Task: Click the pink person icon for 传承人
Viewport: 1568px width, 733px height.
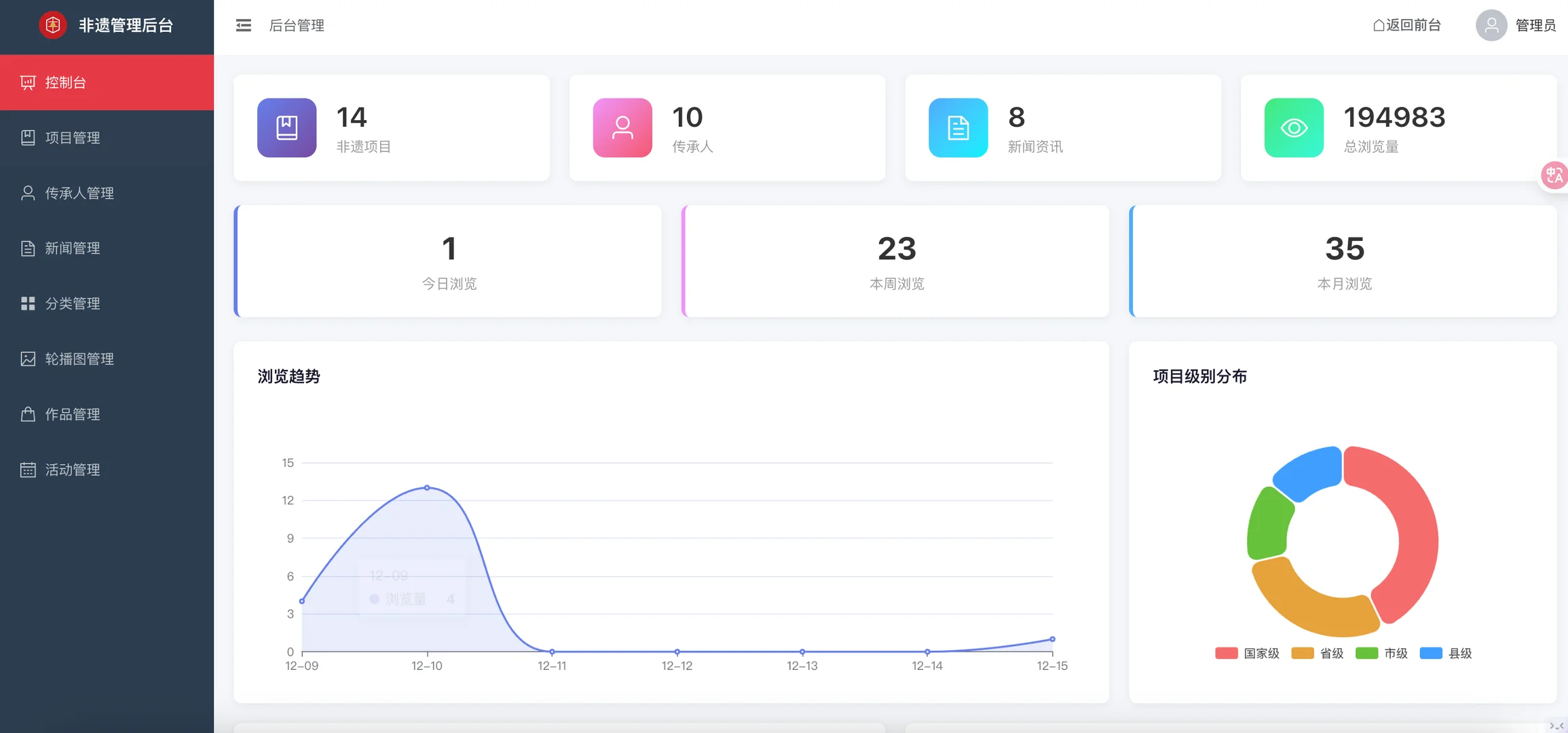Action: click(622, 128)
